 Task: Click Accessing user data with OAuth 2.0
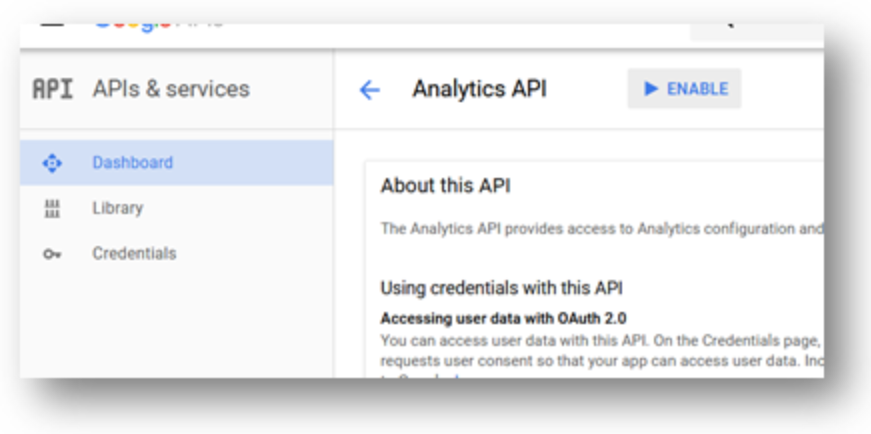pyautogui.click(x=504, y=318)
